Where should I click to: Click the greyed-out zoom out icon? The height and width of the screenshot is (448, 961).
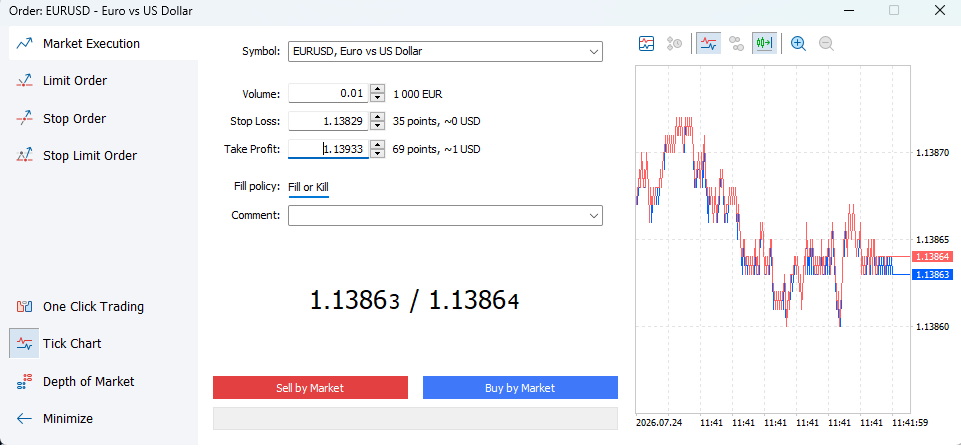pyautogui.click(x=826, y=44)
